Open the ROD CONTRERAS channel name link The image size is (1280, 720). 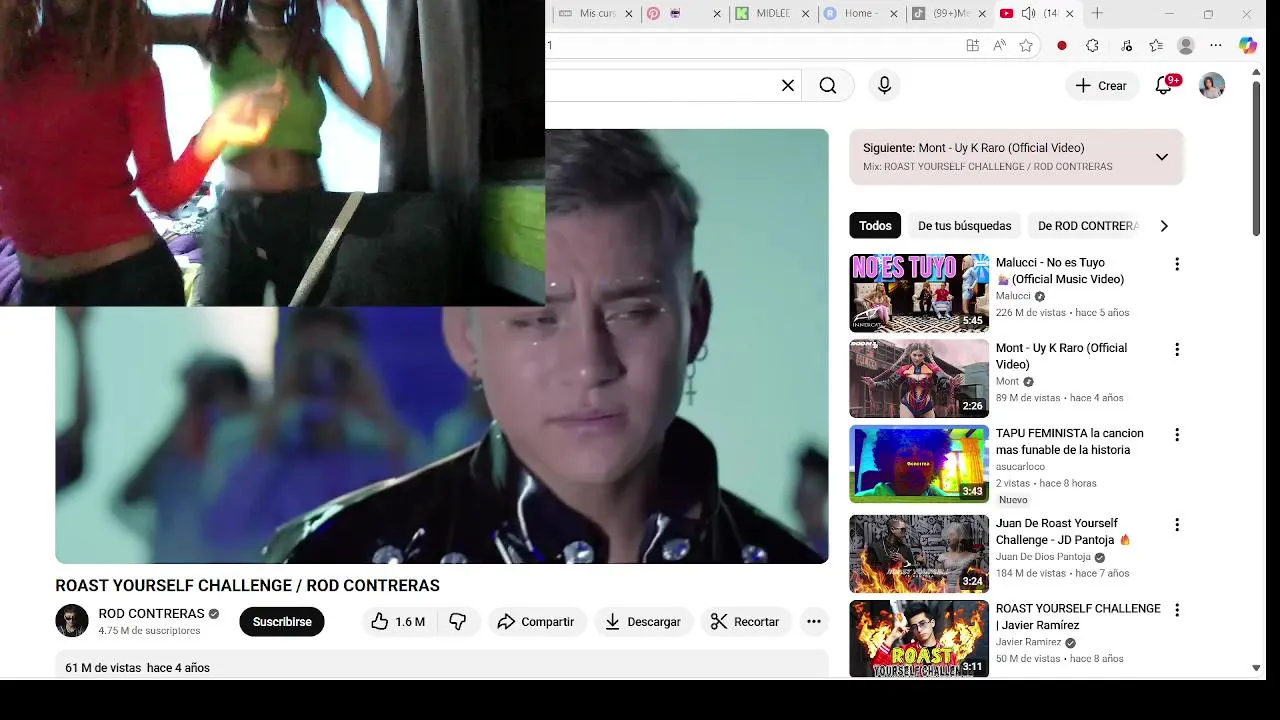coord(151,614)
